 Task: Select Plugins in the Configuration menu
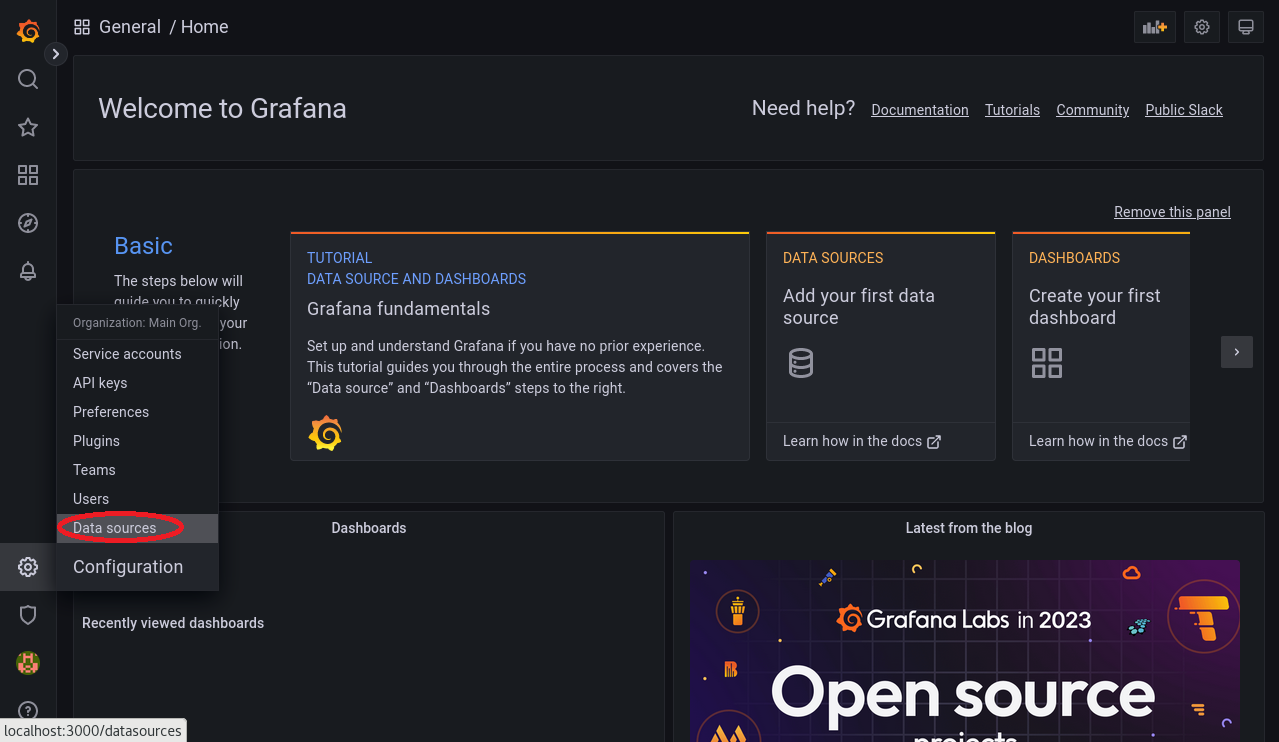(96, 441)
